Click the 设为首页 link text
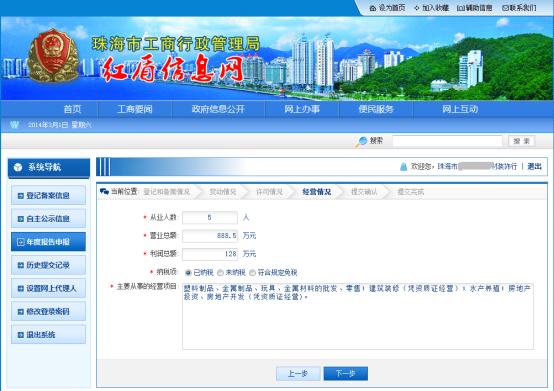The height and width of the screenshot is (391, 554). tap(392, 8)
